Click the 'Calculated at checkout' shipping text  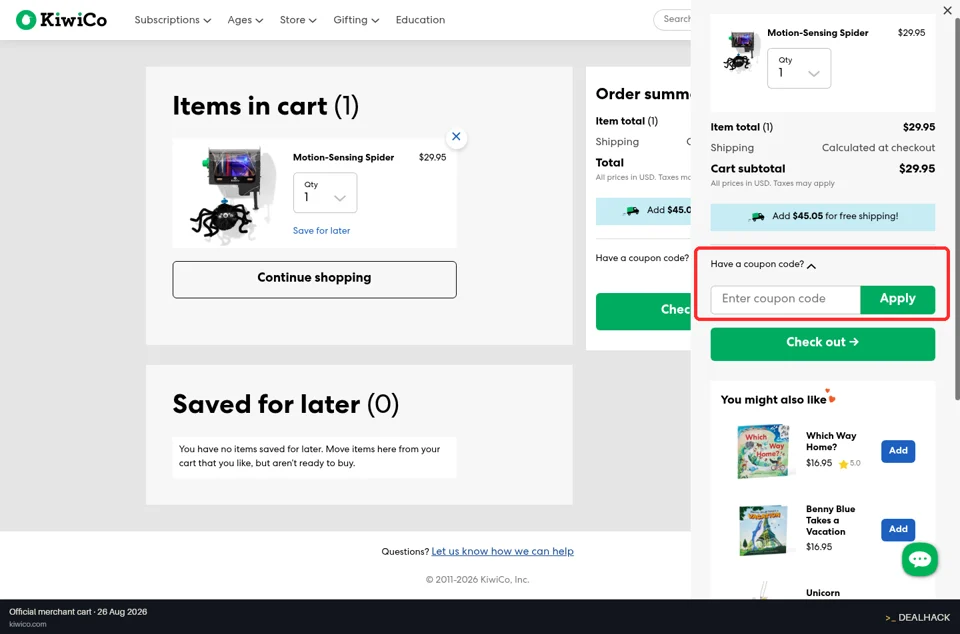tap(878, 148)
